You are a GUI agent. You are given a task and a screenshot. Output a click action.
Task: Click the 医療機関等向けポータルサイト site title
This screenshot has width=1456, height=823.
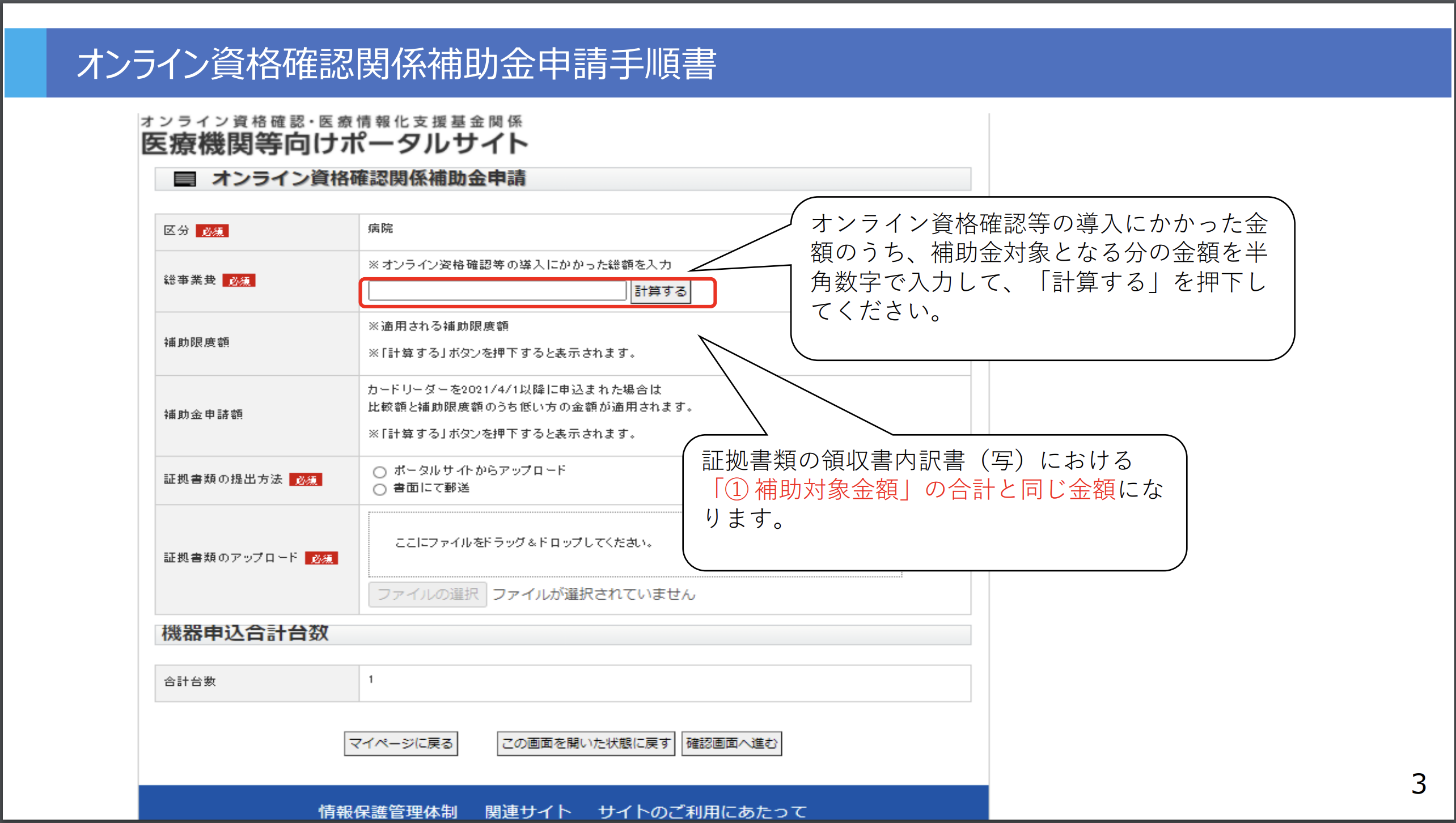tap(335, 143)
